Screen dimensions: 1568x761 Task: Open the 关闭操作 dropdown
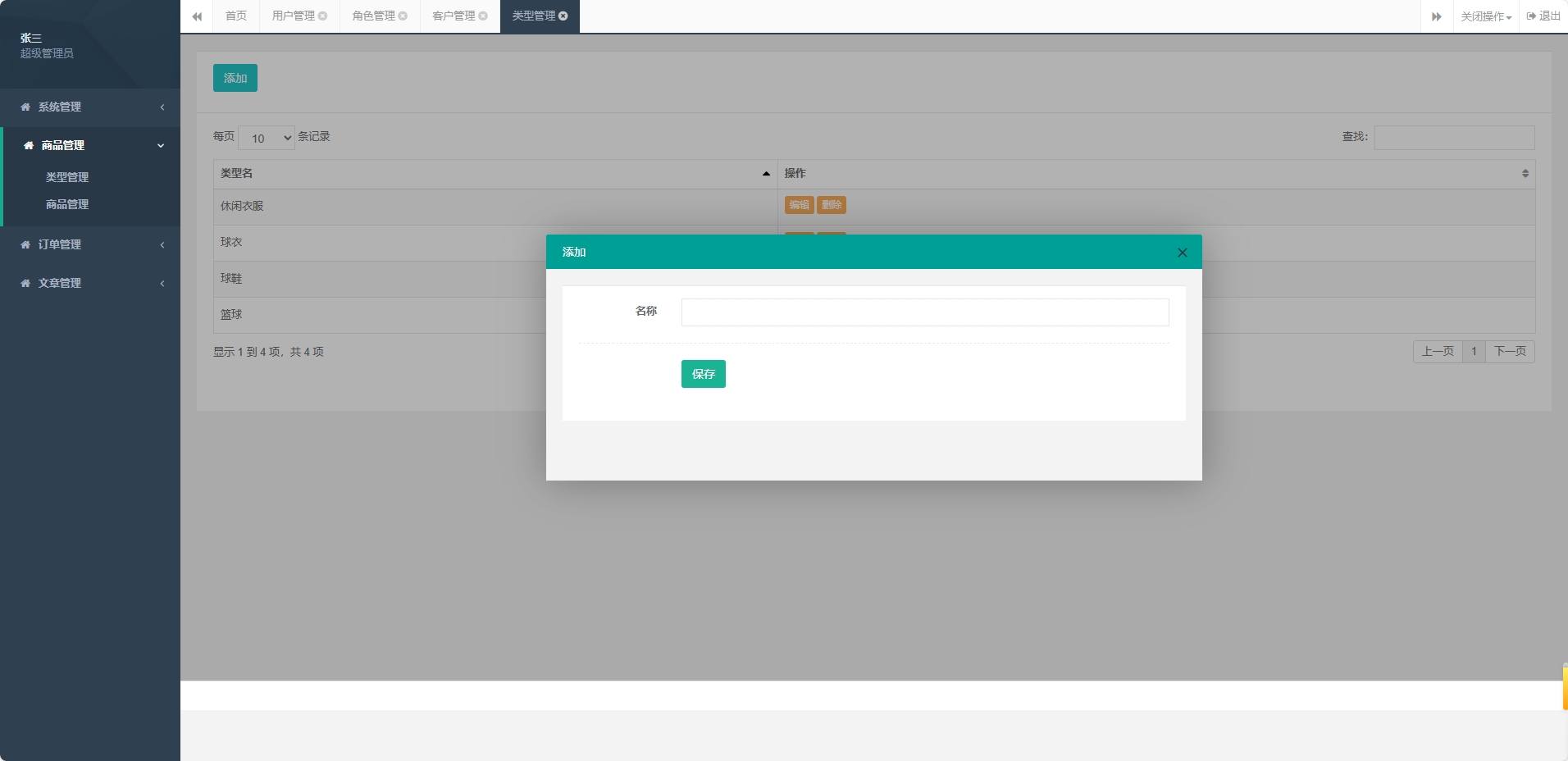1486,16
